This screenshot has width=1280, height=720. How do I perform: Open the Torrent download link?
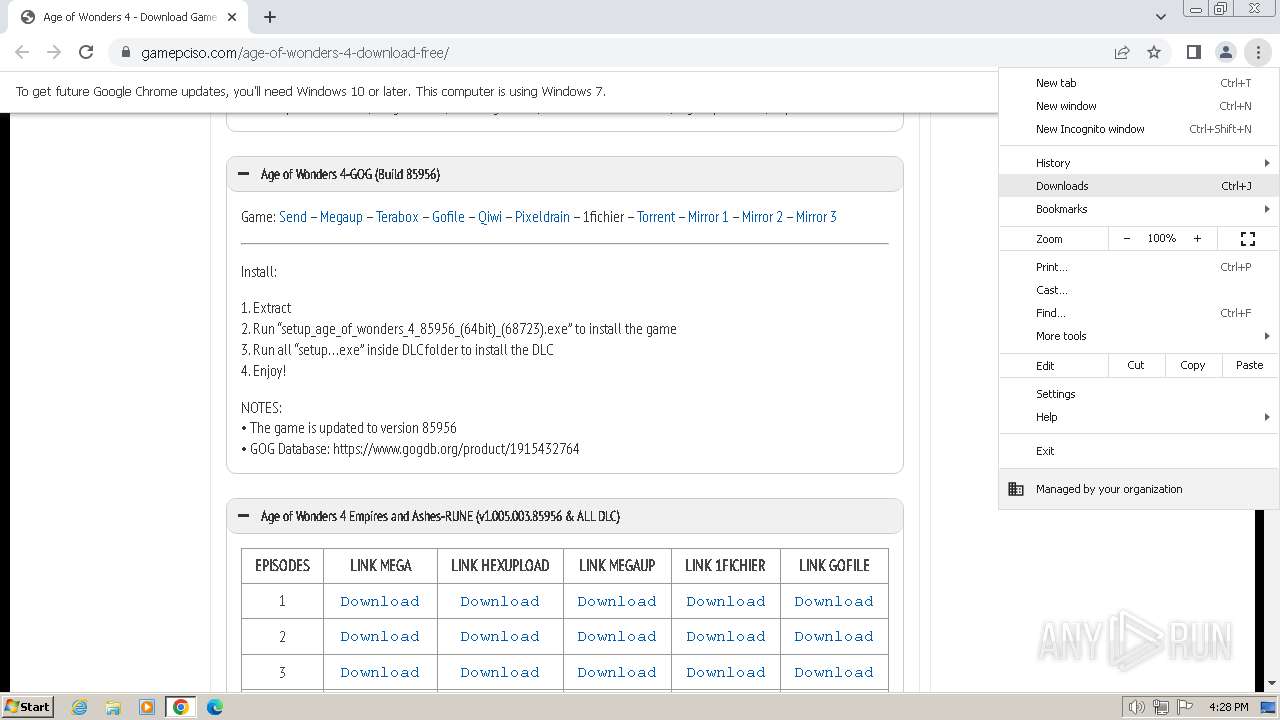pos(656,217)
